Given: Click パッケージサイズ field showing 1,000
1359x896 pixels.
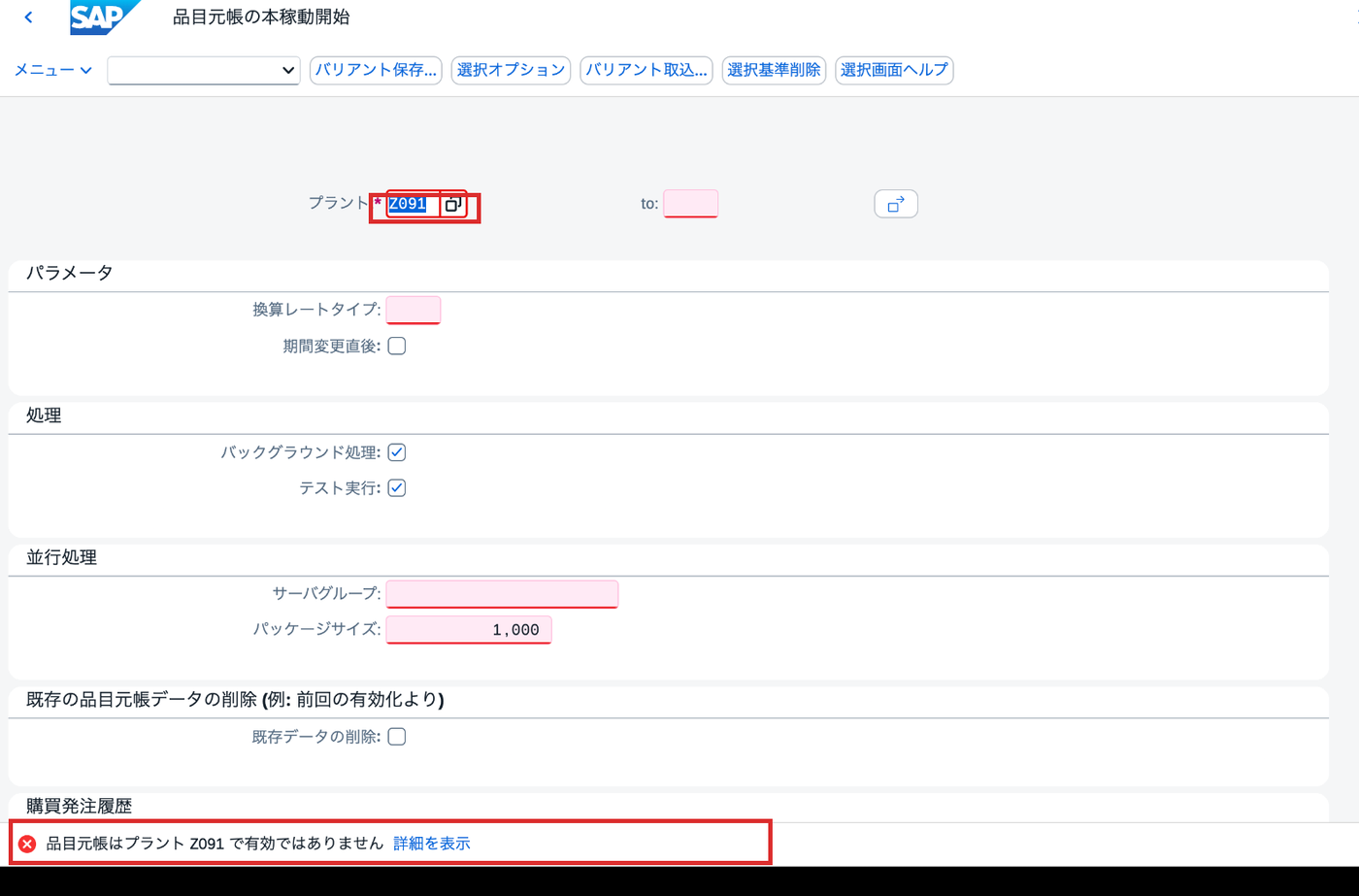Looking at the screenshot, I should point(469,630).
